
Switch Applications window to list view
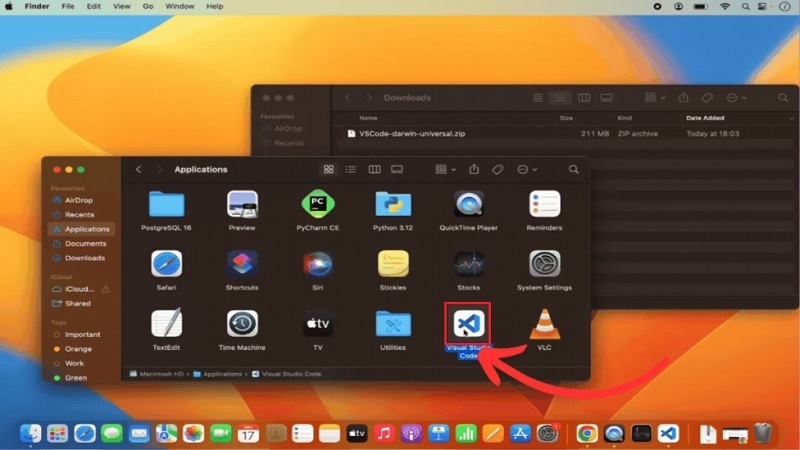(351, 169)
